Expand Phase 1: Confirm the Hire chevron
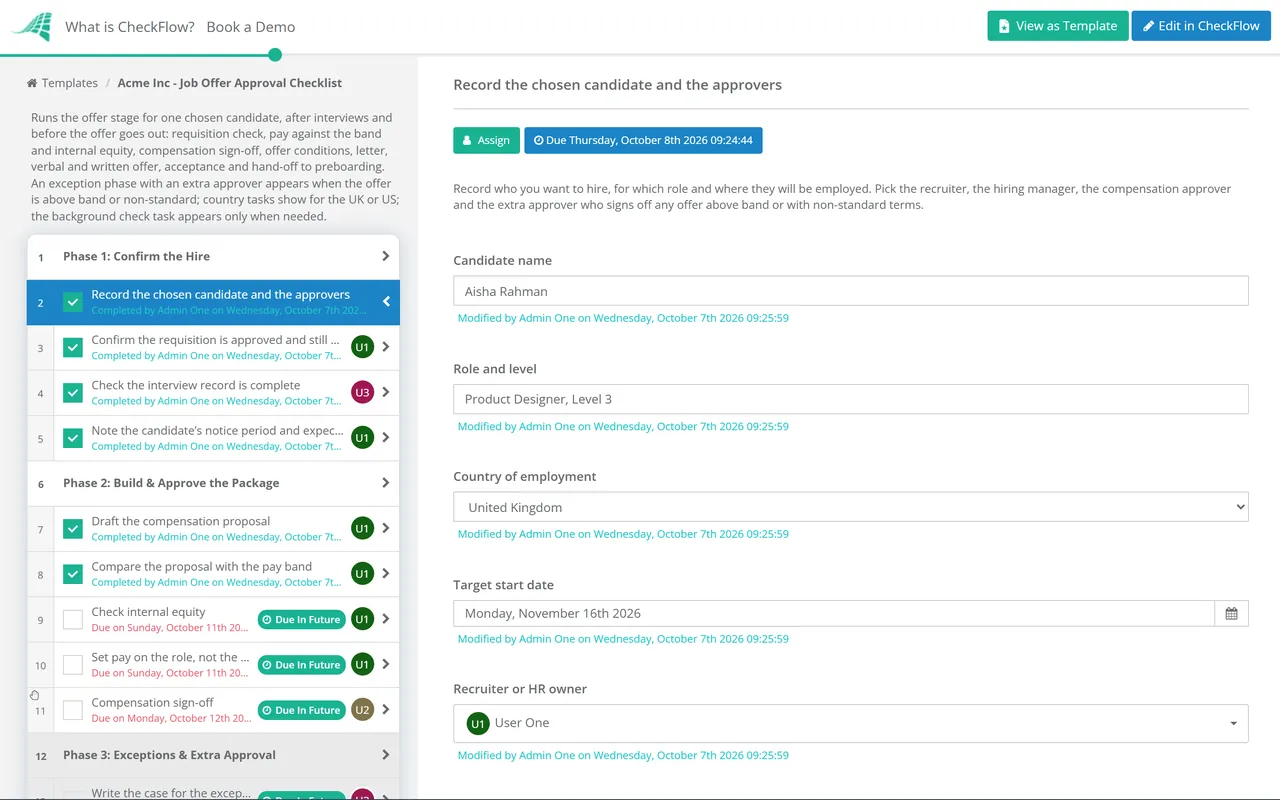 (386, 256)
